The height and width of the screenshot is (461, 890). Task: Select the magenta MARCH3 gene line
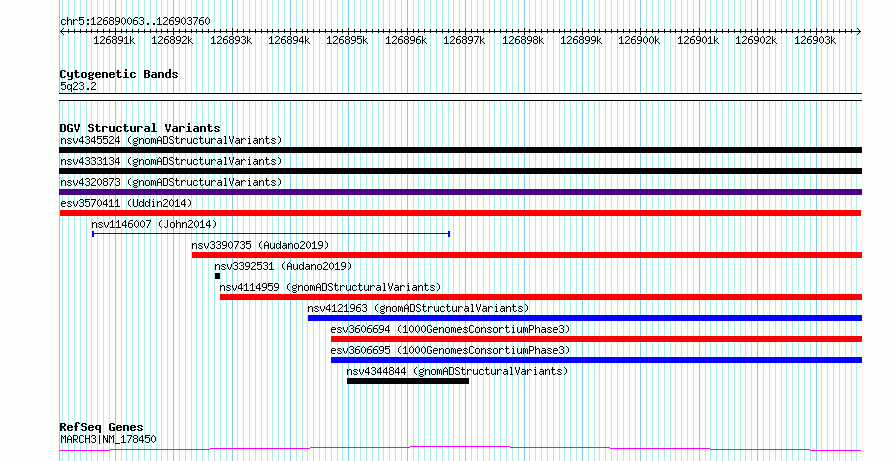460,449
